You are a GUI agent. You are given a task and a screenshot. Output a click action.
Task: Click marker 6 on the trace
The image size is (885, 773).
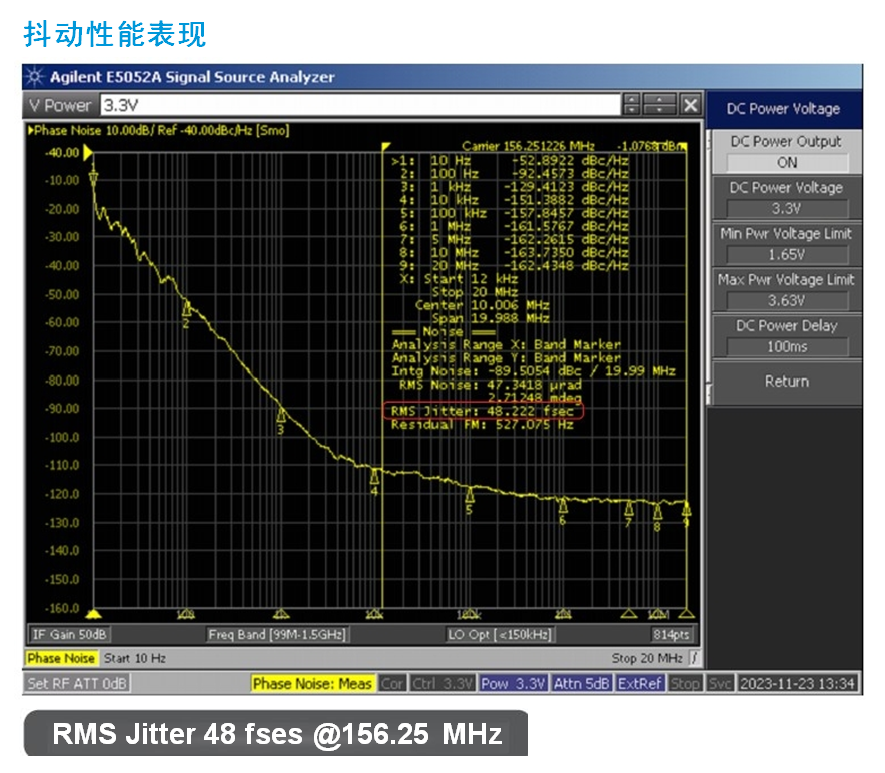[563, 506]
